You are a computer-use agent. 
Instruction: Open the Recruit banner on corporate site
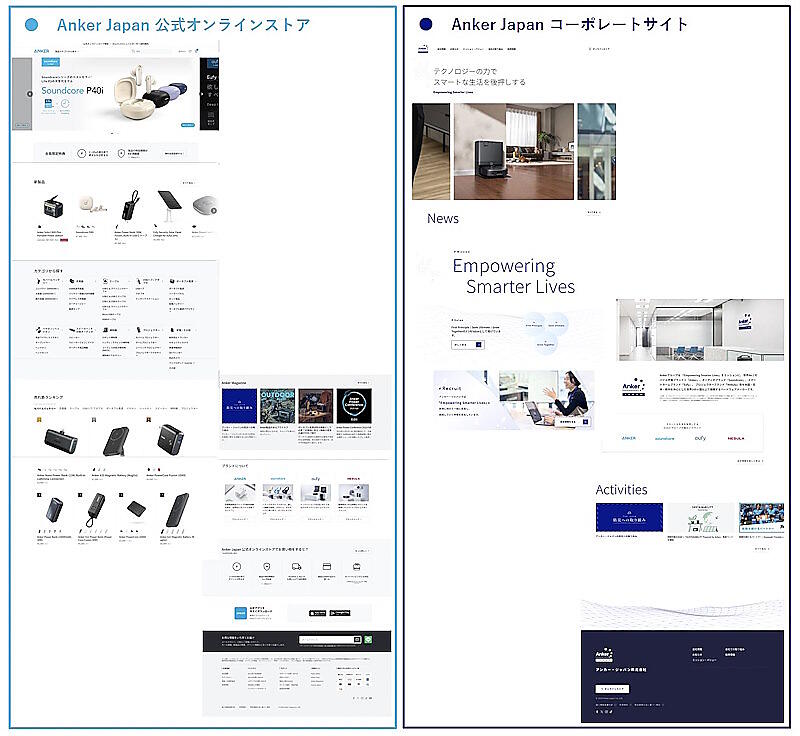[513, 400]
